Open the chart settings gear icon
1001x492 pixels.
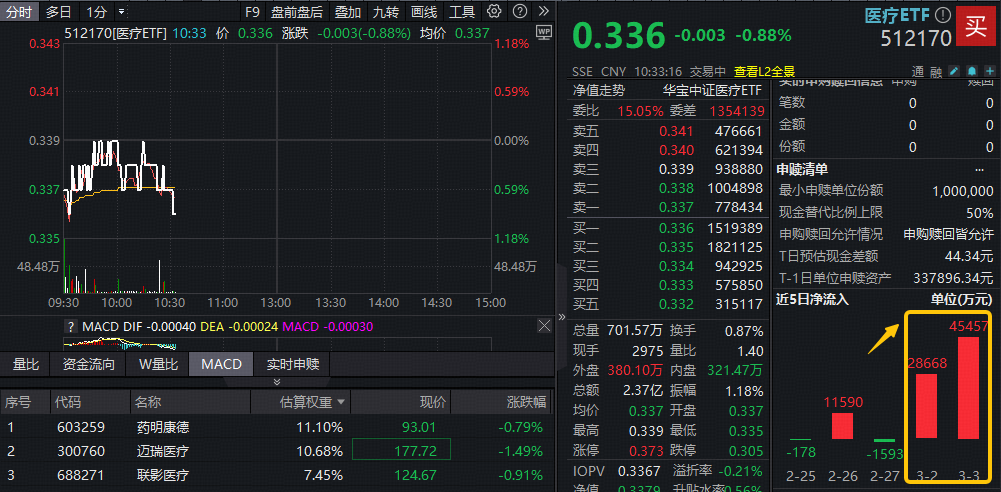(494, 12)
